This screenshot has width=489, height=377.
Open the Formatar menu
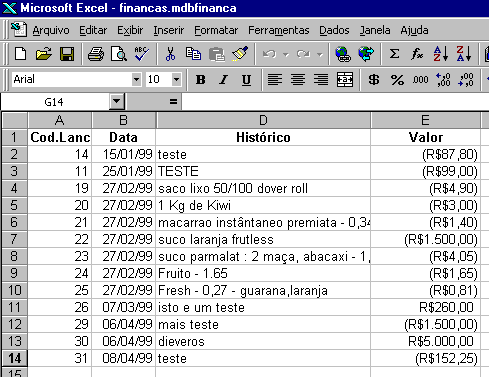click(x=216, y=30)
